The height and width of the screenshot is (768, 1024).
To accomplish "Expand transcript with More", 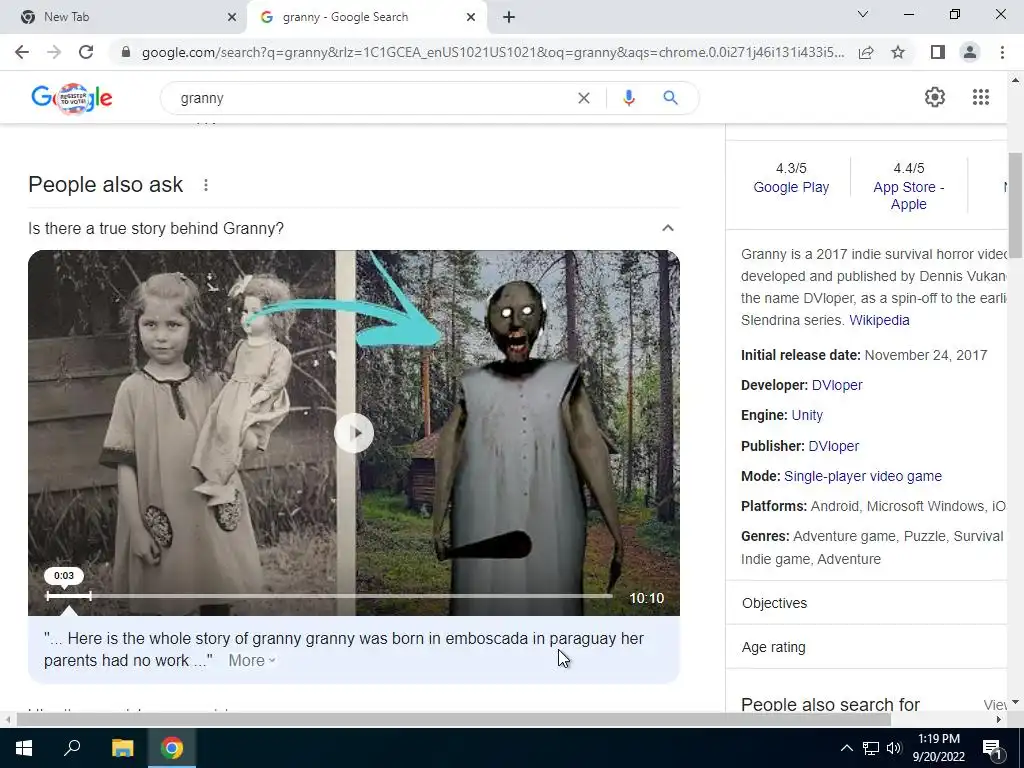I will [251, 660].
